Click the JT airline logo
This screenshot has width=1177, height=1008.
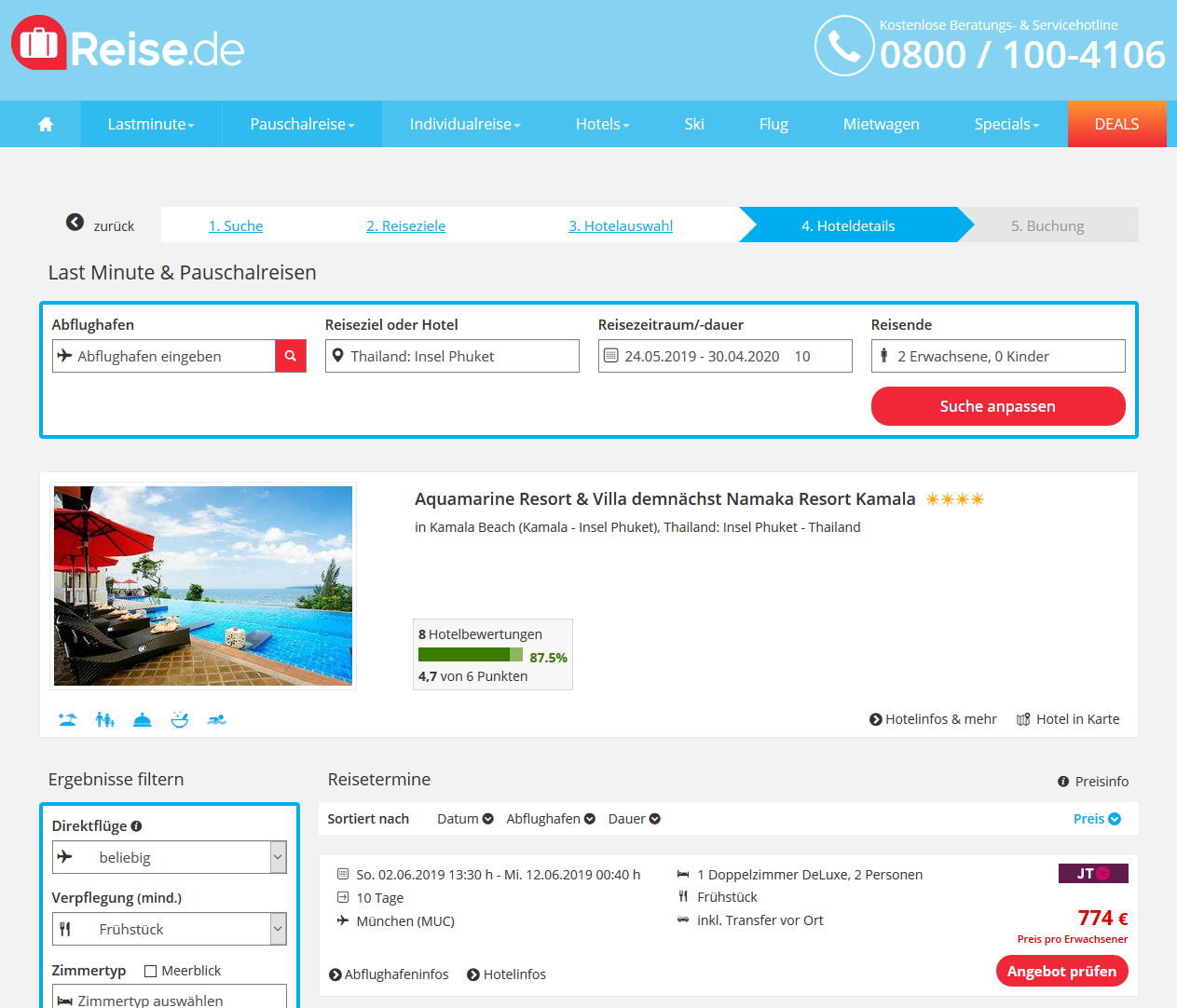tap(1093, 873)
